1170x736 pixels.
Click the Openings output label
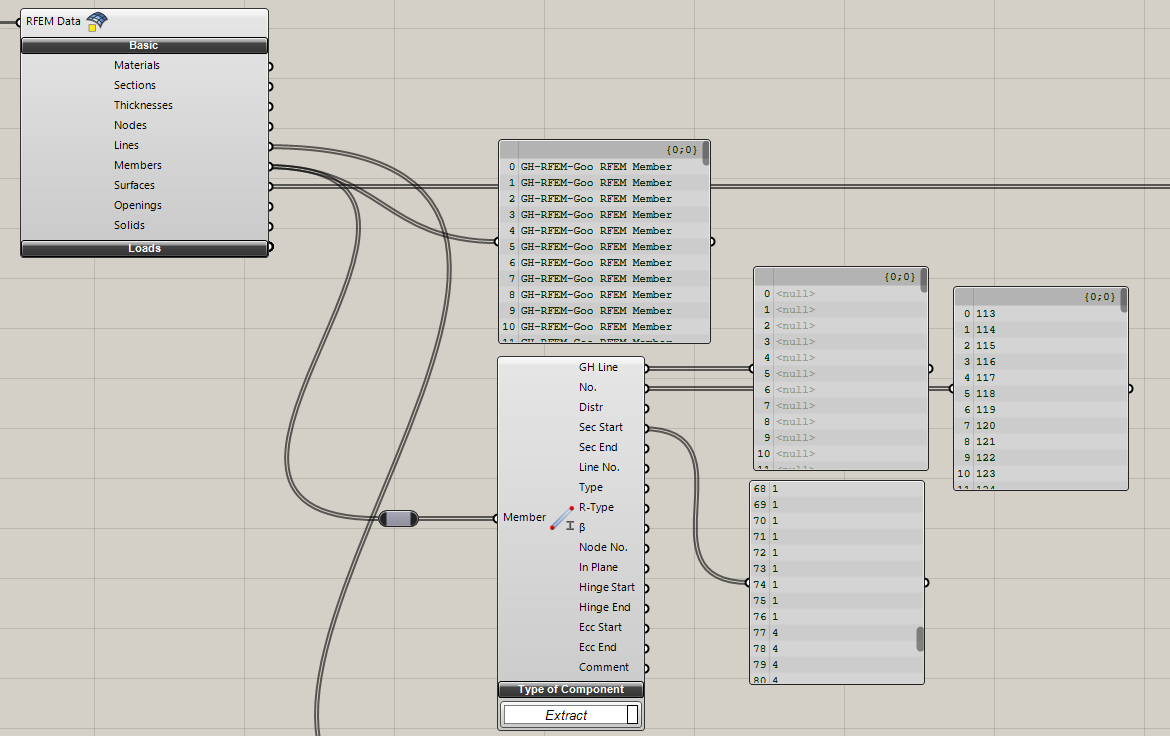[x=138, y=205]
